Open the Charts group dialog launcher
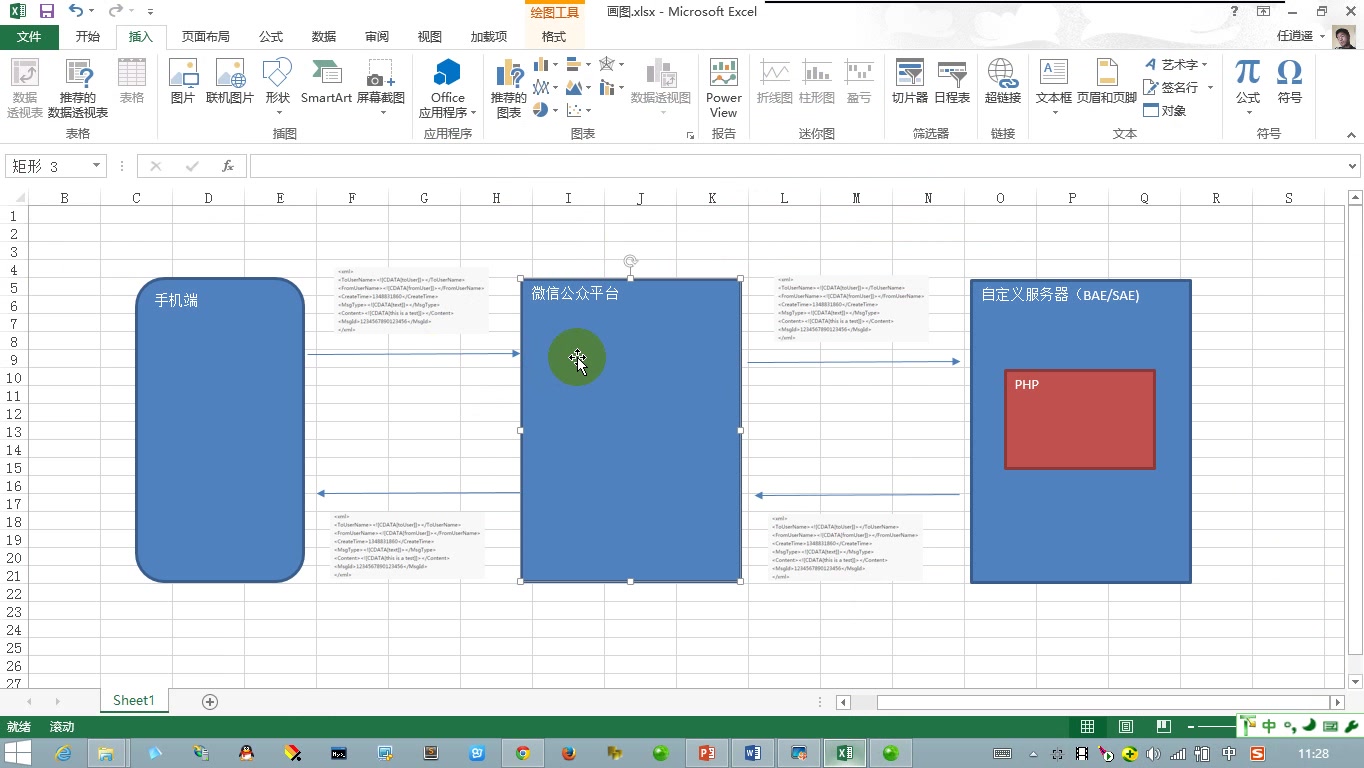The height and width of the screenshot is (768, 1364). 690,135
